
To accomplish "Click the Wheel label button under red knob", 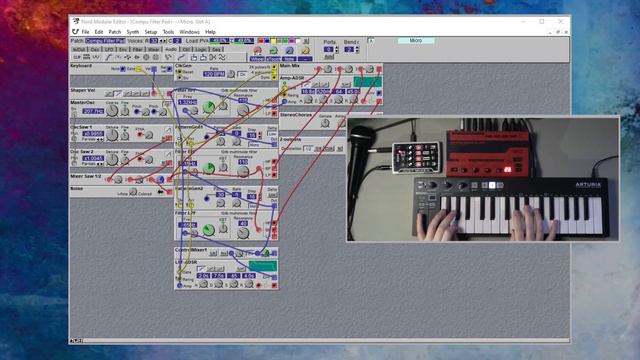I will (x=257, y=59).
